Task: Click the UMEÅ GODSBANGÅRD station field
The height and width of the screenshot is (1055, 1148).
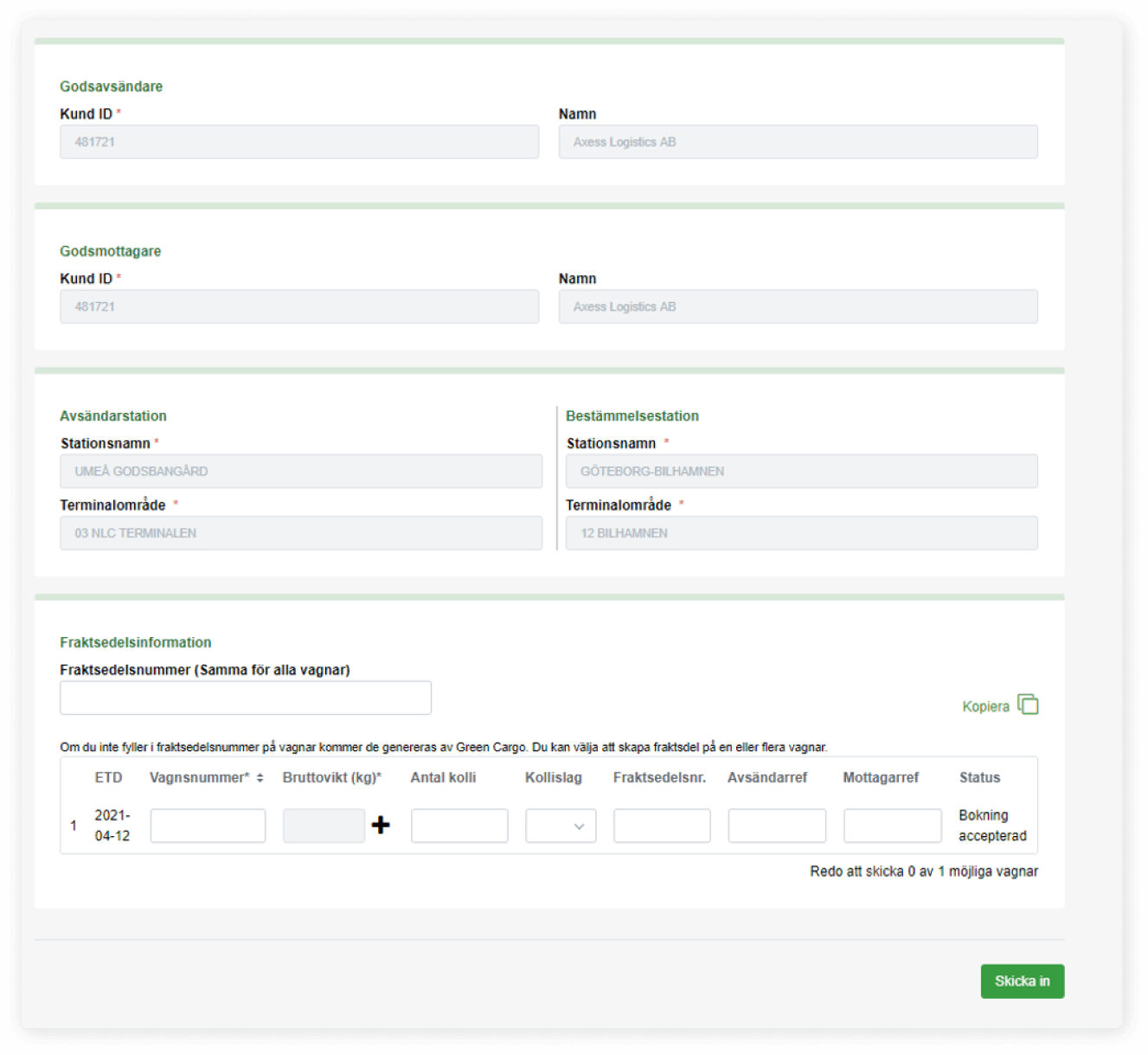Action: tap(298, 471)
